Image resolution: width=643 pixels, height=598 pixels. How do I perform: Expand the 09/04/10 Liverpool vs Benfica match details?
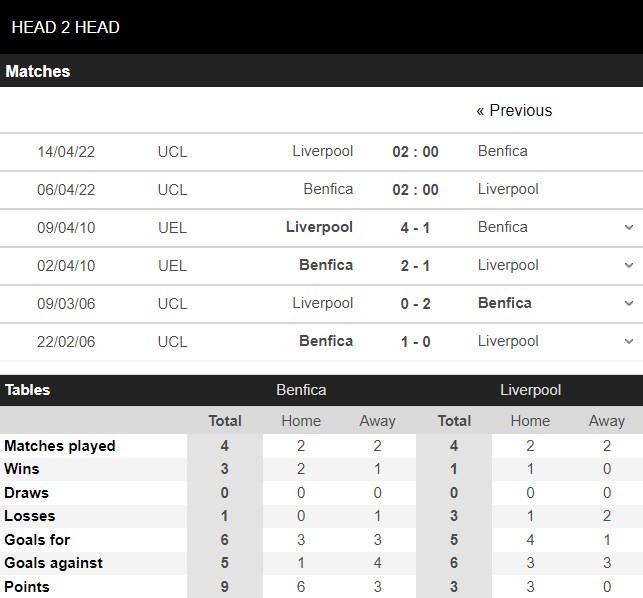[x=629, y=227]
